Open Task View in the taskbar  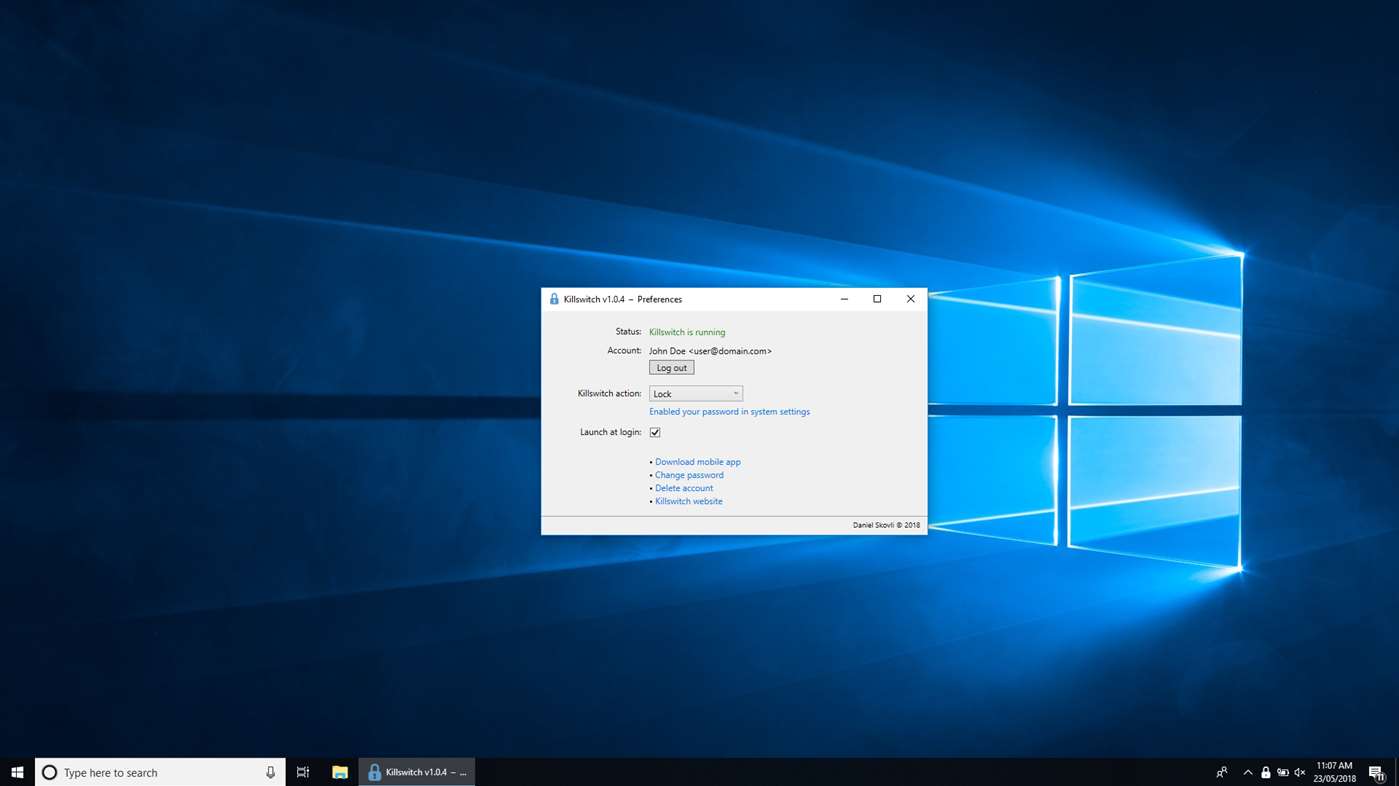click(303, 773)
